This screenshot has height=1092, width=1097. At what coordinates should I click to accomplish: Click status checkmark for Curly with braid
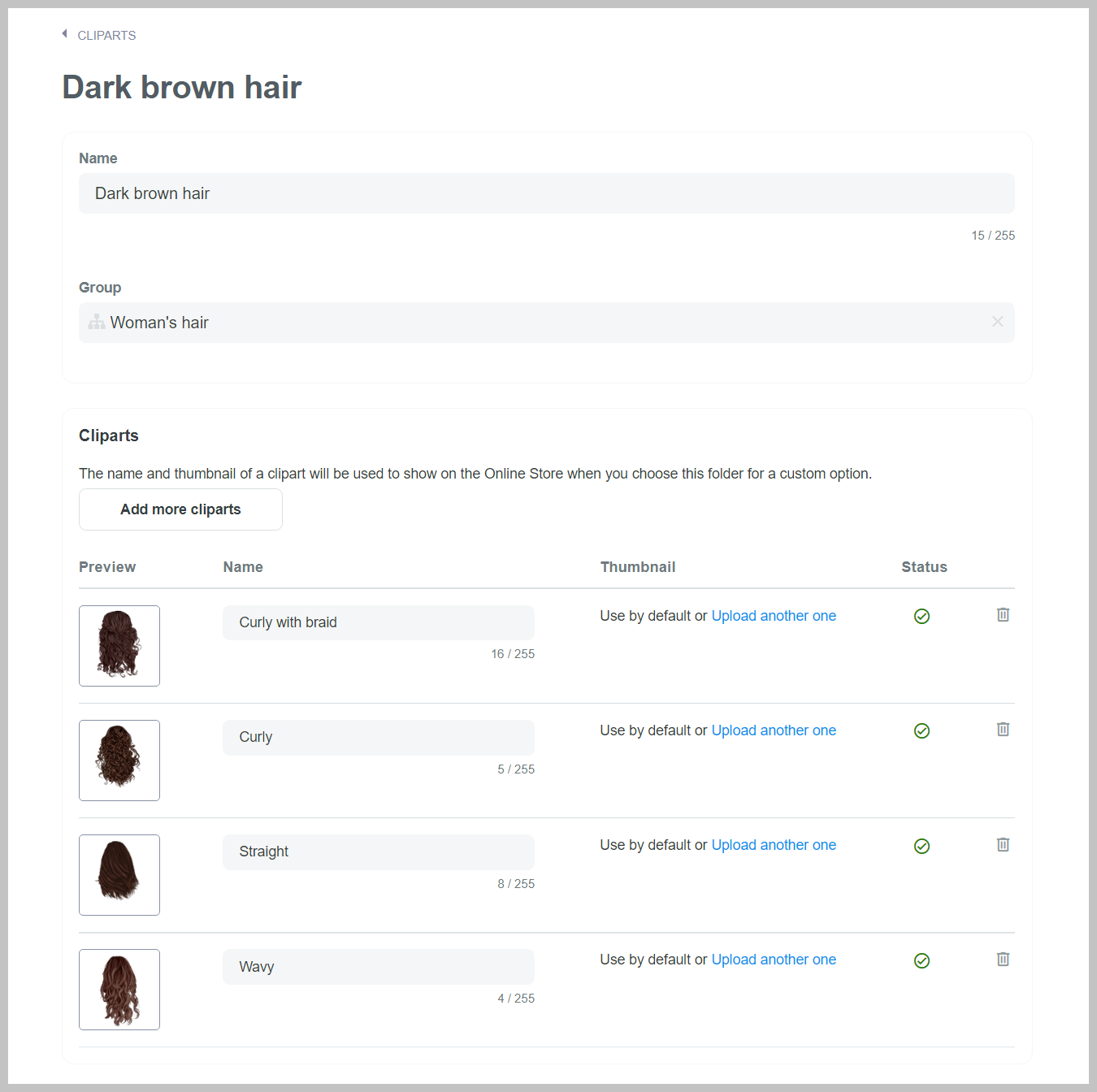click(921, 617)
